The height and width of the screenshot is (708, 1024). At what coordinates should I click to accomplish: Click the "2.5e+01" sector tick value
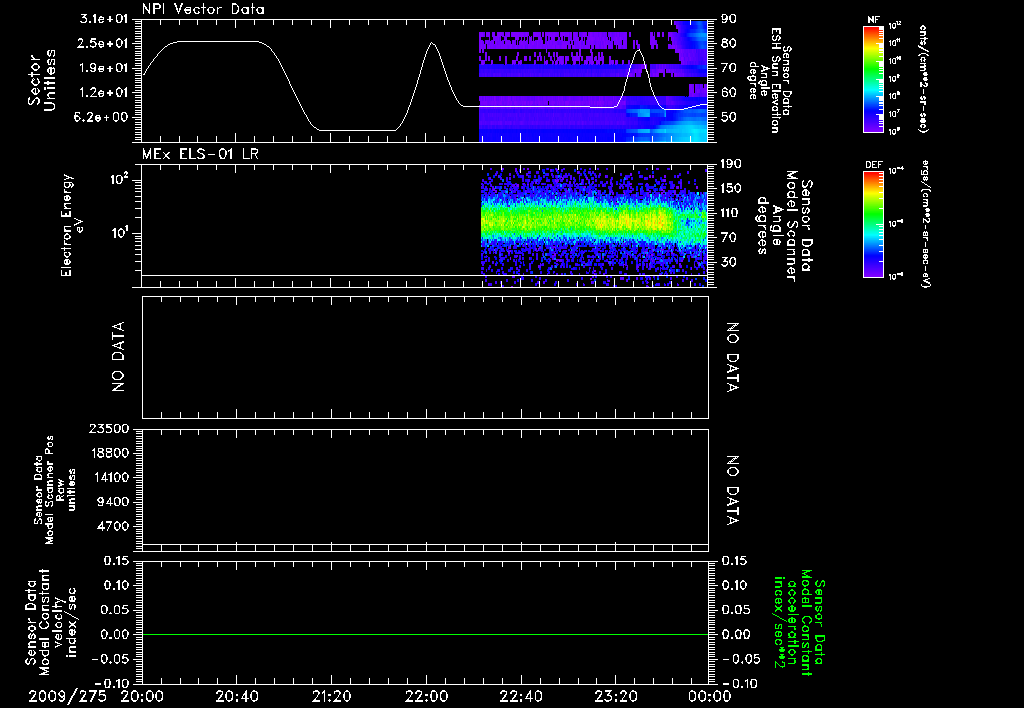[104, 43]
